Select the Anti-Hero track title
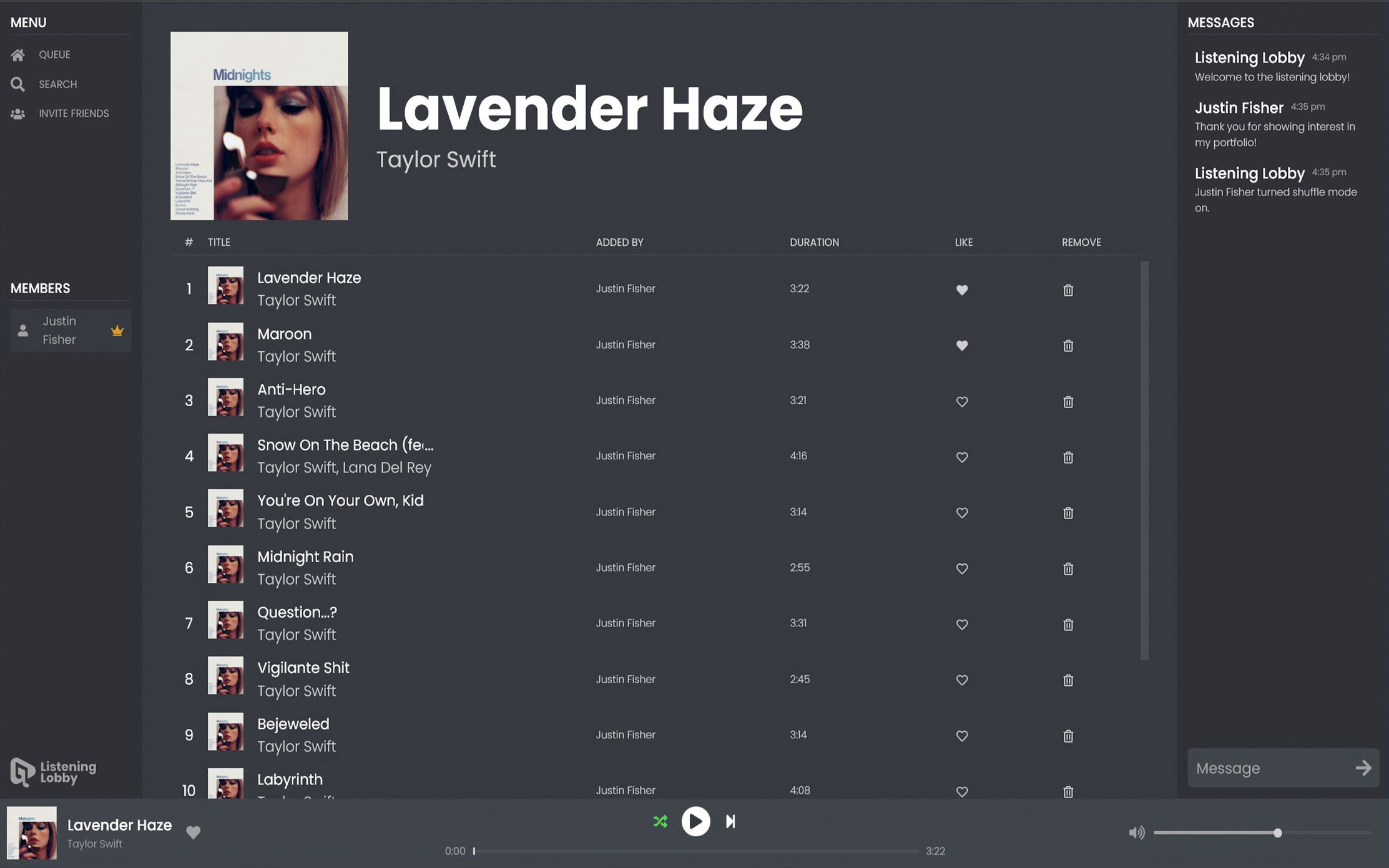Image resolution: width=1389 pixels, height=868 pixels. tap(291, 389)
